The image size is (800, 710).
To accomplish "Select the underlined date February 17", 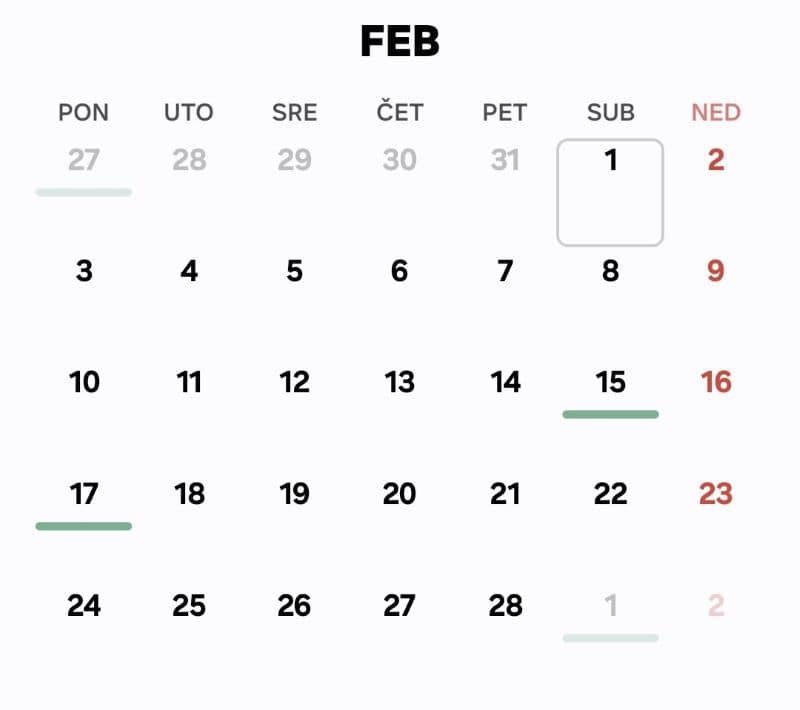I will [x=84, y=493].
